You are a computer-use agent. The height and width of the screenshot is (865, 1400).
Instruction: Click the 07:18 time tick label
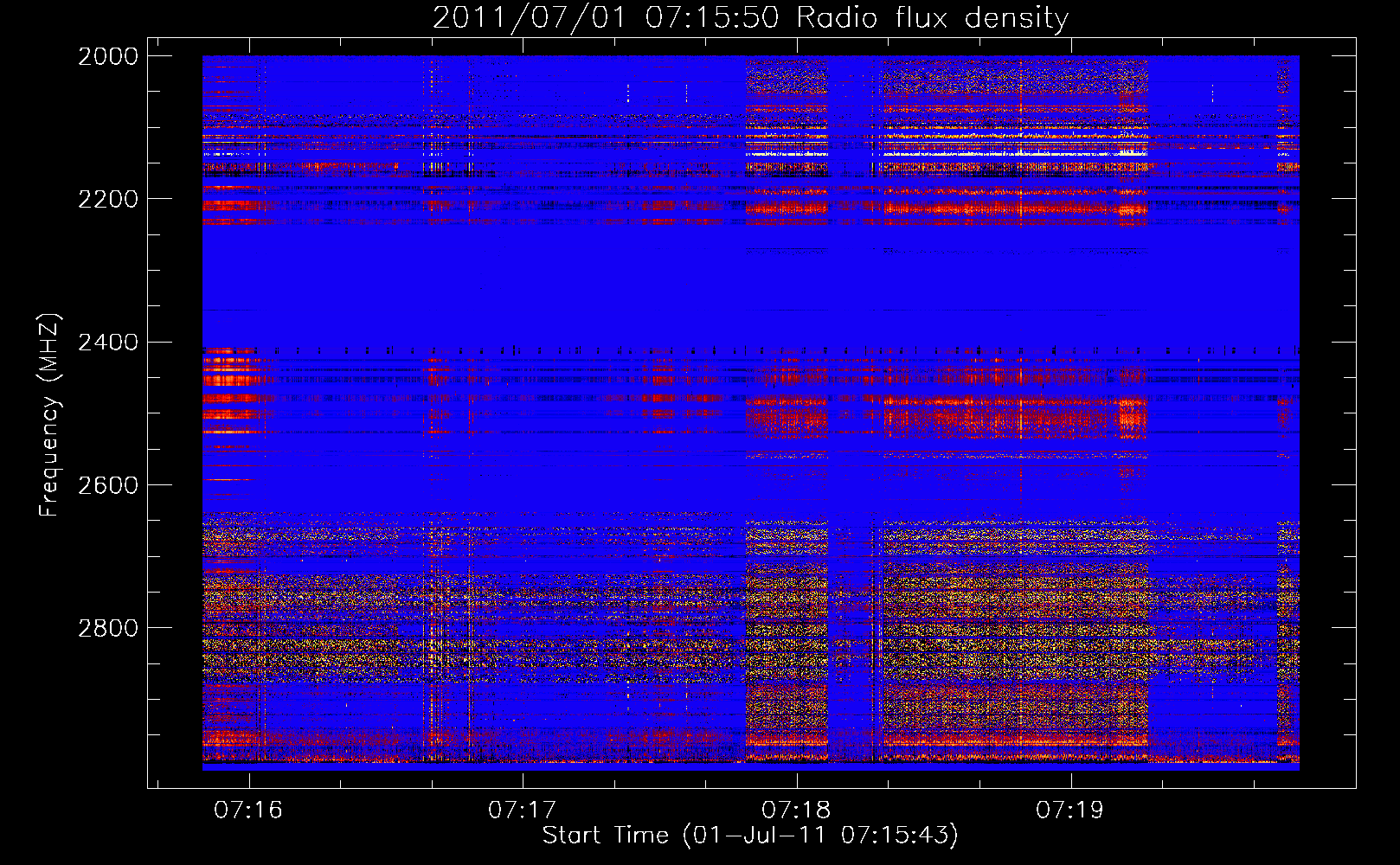[x=796, y=811]
